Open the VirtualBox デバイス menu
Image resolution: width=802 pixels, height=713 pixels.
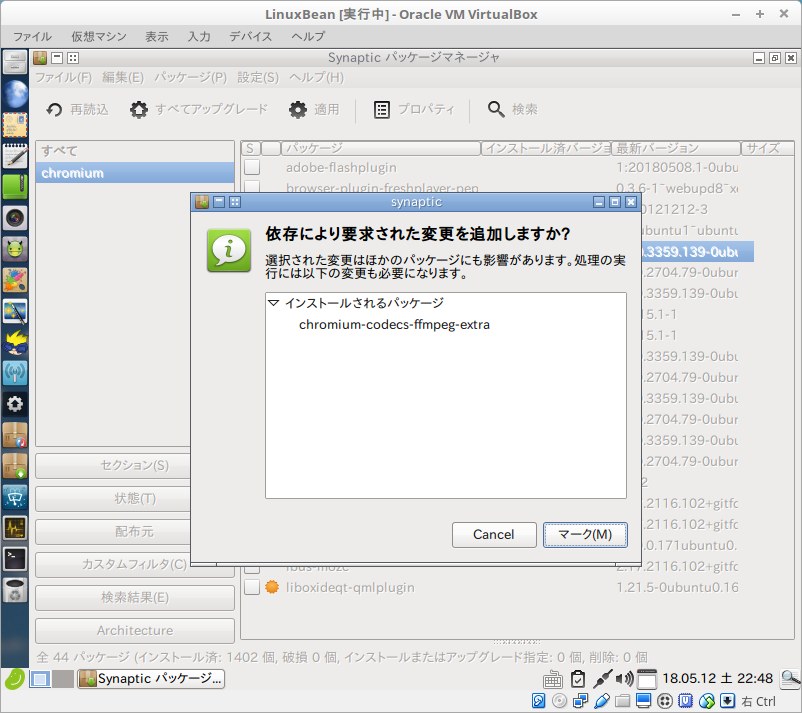pyautogui.click(x=251, y=36)
